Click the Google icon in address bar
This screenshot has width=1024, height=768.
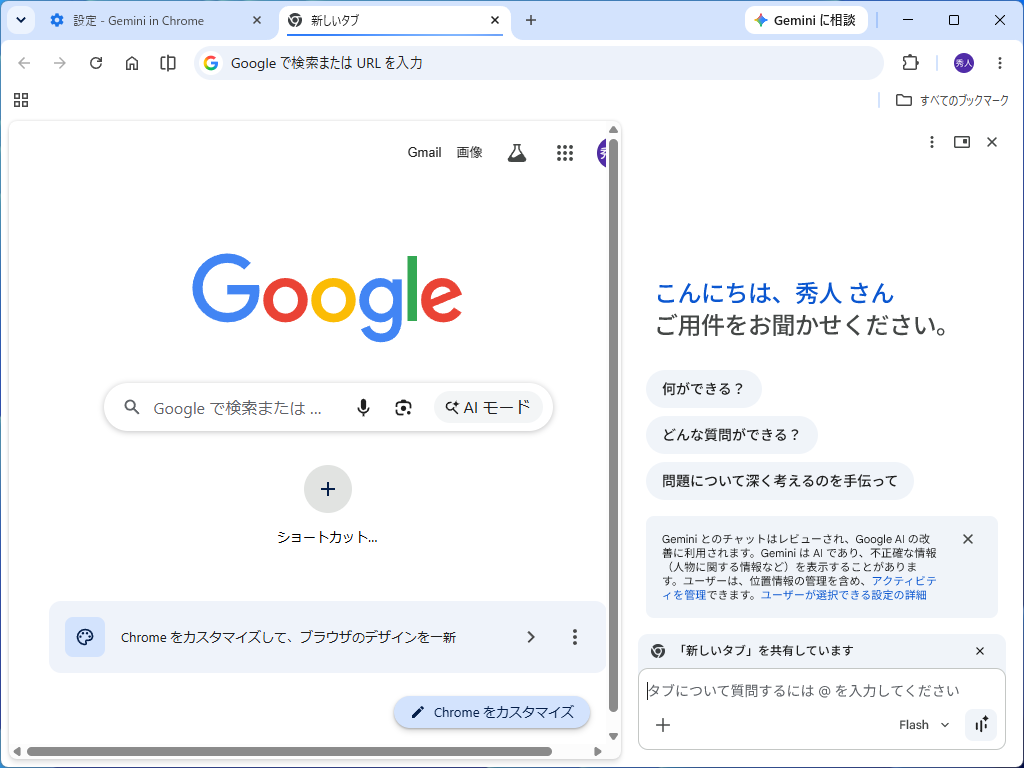coord(210,63)
